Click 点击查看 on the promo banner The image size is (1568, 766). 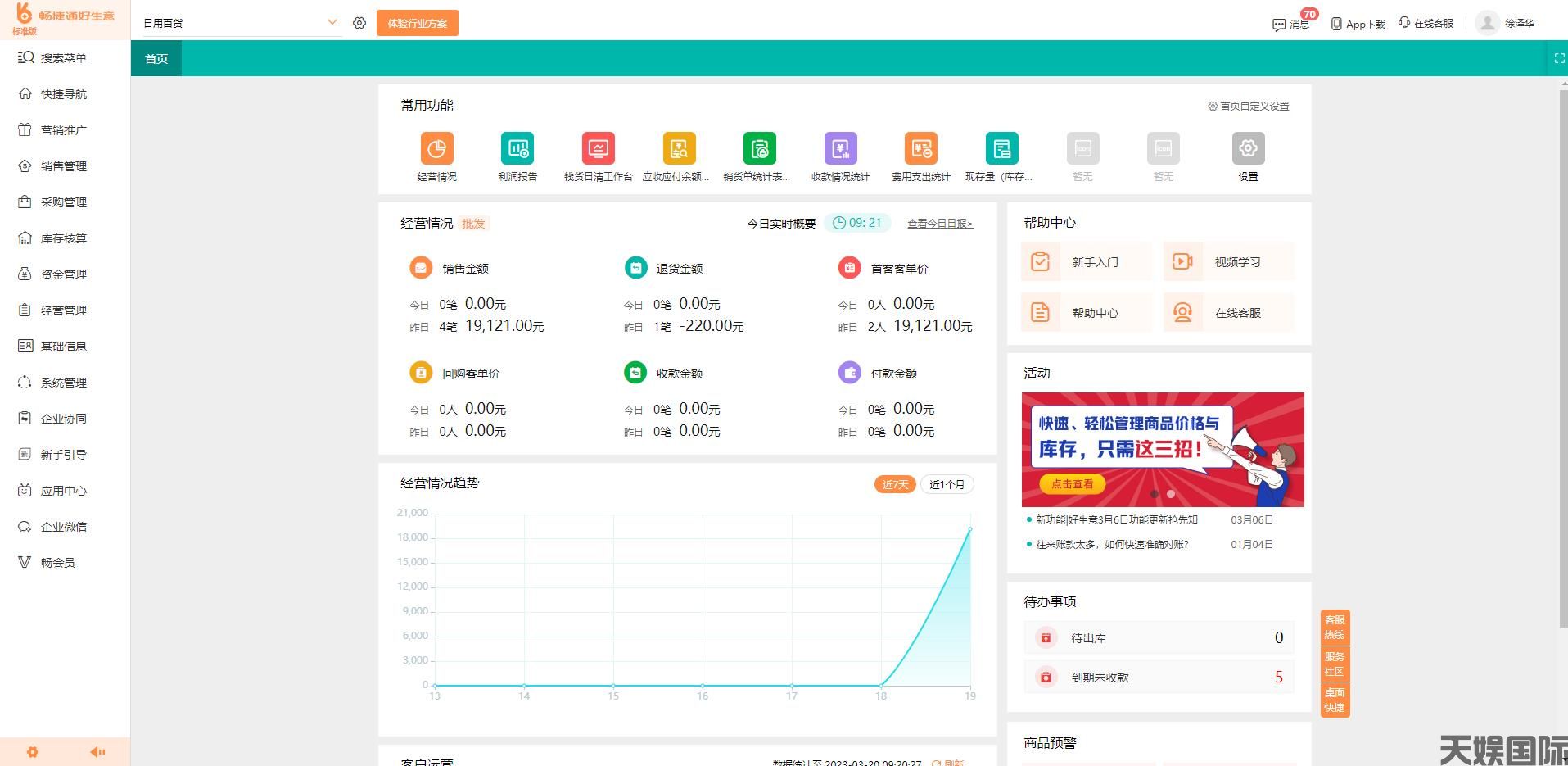(x=1072, y=483)
